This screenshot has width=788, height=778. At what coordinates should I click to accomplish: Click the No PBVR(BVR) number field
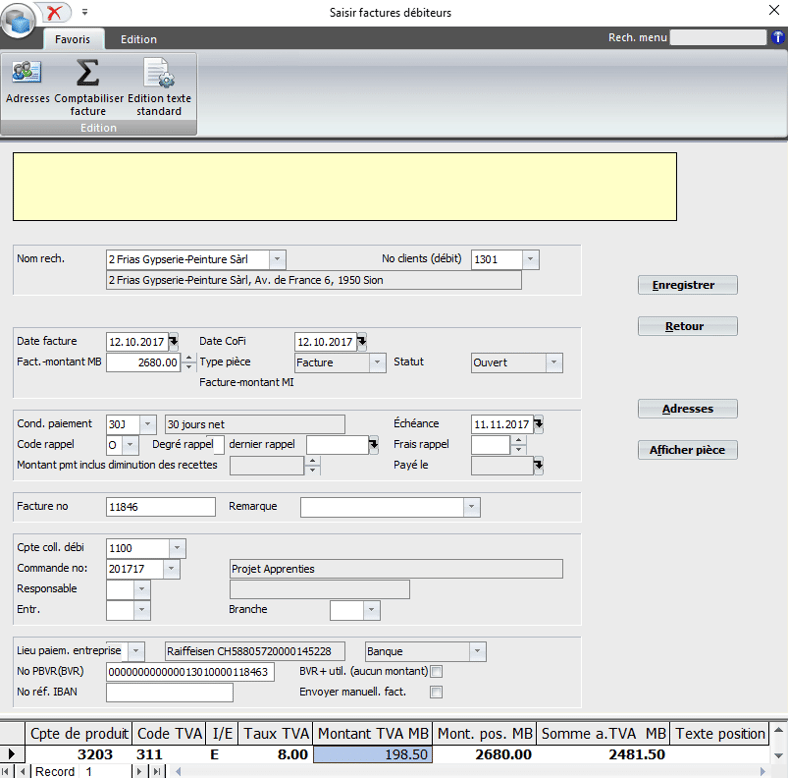[x=190, y=672]
